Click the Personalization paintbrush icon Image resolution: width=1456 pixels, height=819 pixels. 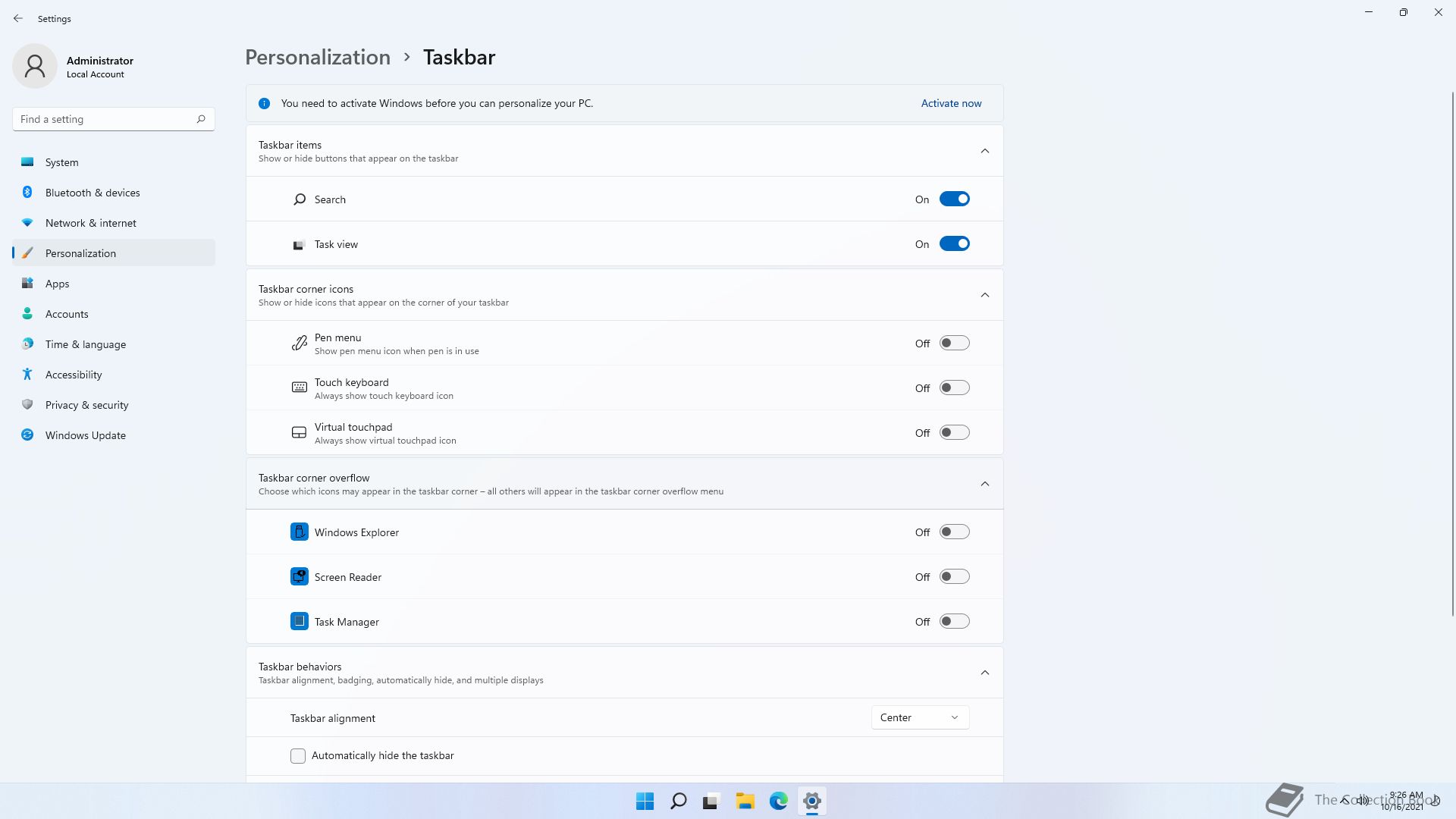click(x=27, y=253)
